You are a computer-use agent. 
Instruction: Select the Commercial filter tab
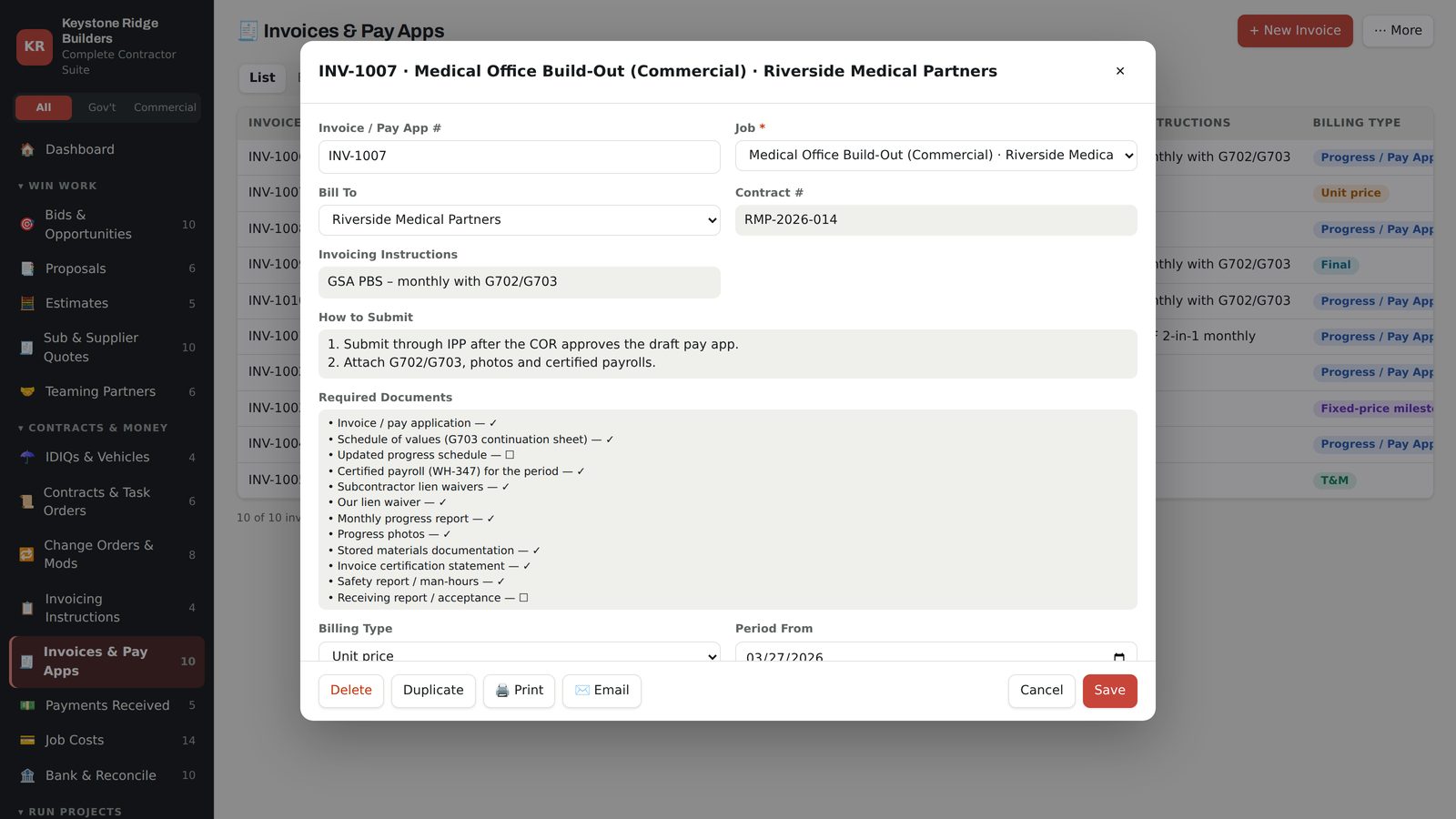(x=165, y=107)
